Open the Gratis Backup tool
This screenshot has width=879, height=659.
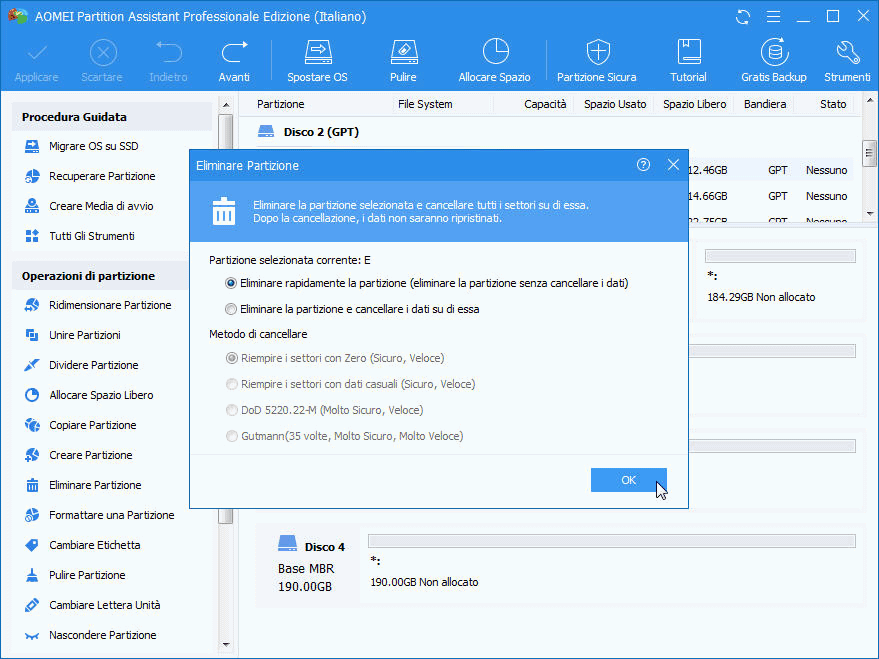[x=774, y=61]
